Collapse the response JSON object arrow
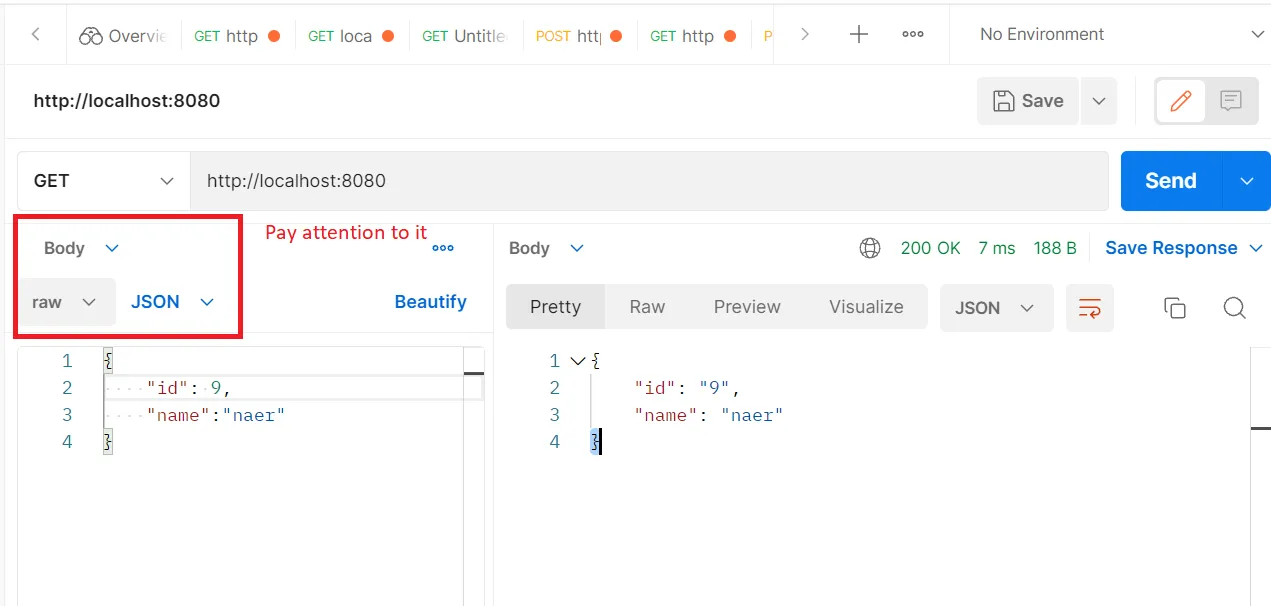 576,360
